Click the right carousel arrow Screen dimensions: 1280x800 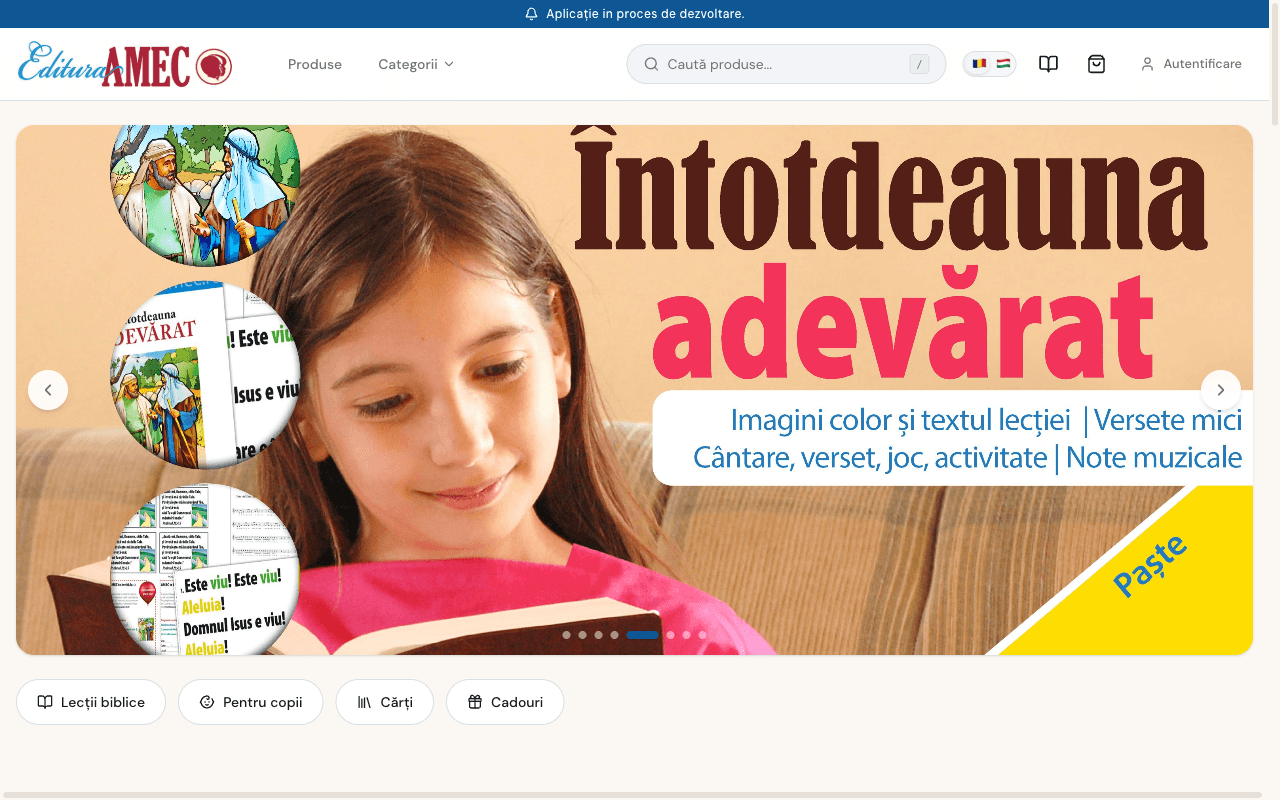tap(1221, 390)
